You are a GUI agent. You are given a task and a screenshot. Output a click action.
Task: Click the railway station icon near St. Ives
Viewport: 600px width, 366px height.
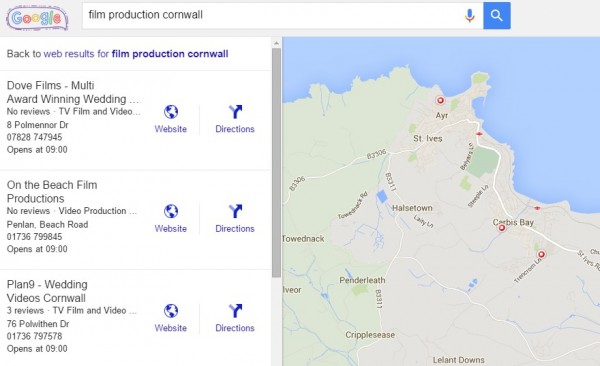pyautogui.click(x=479, y=134)
